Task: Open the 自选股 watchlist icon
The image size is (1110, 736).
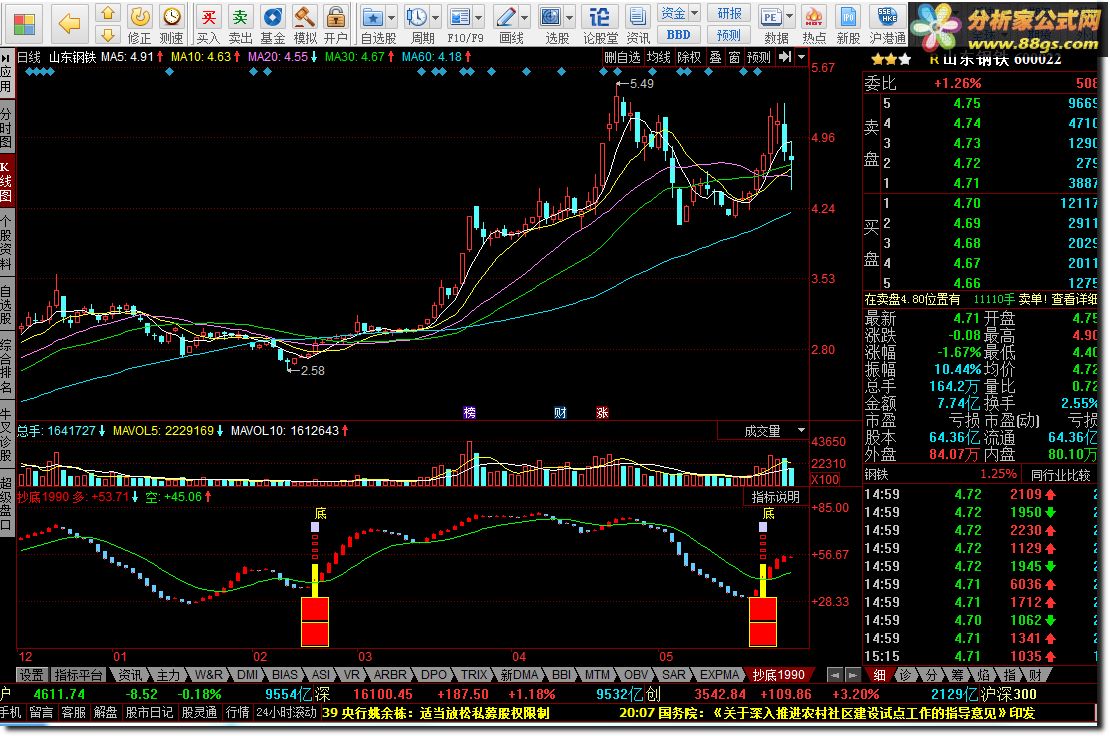Action: [x=373, y=25]
